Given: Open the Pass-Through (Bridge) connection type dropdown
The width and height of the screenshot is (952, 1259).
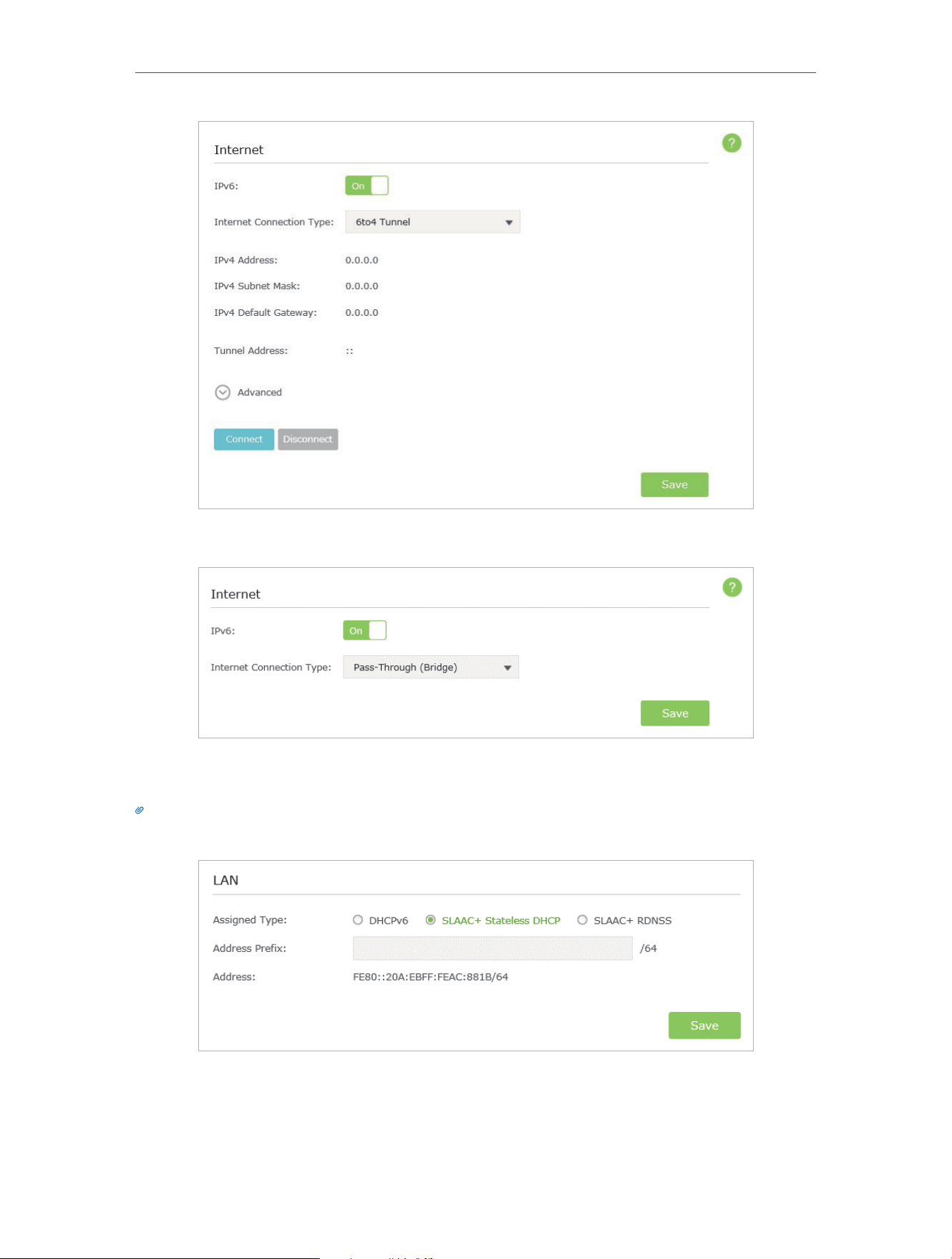Looking at the screenshot, I should click(x=431, y=667).
